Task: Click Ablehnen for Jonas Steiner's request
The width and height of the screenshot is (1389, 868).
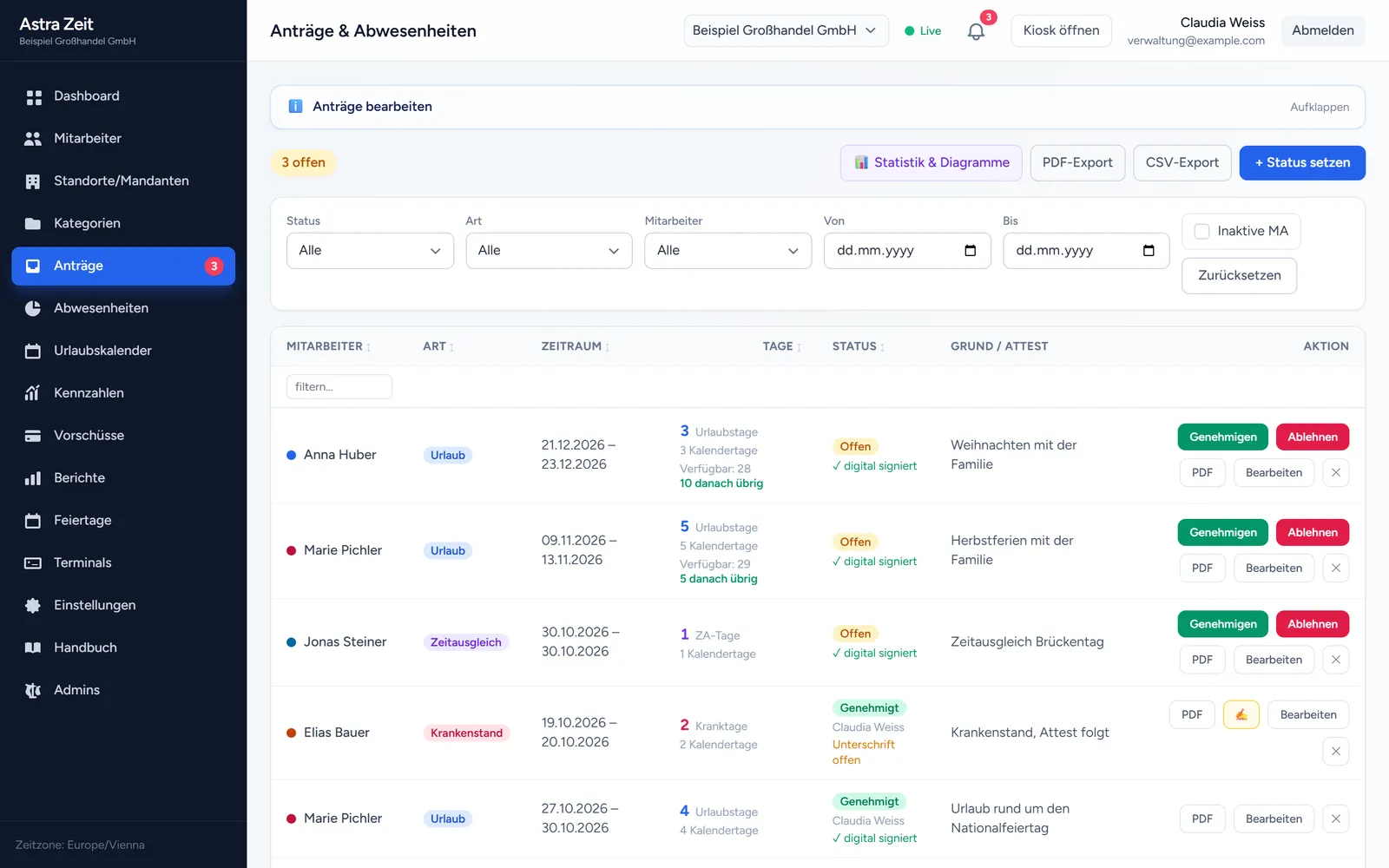Action: tap(1312, 624)
